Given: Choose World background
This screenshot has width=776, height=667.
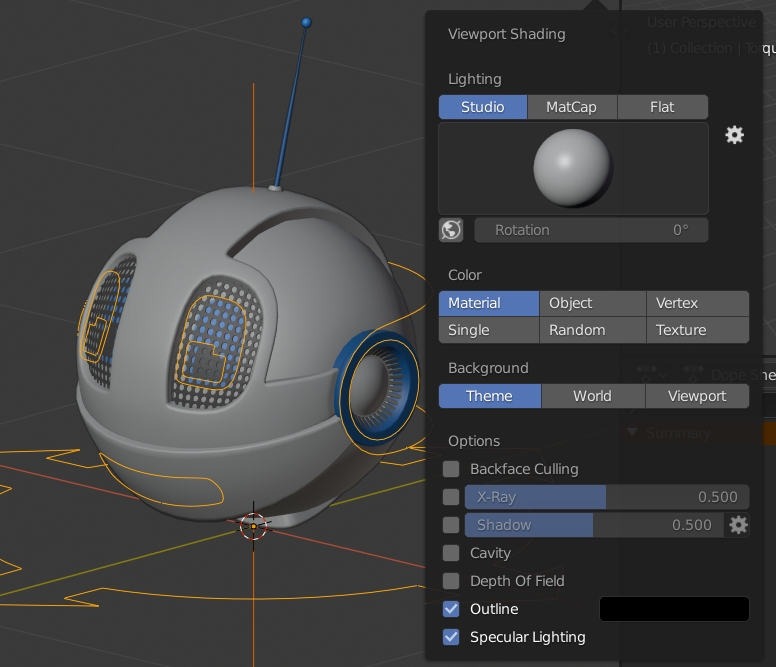Looking at the screenshot, I should click(593, 396).
